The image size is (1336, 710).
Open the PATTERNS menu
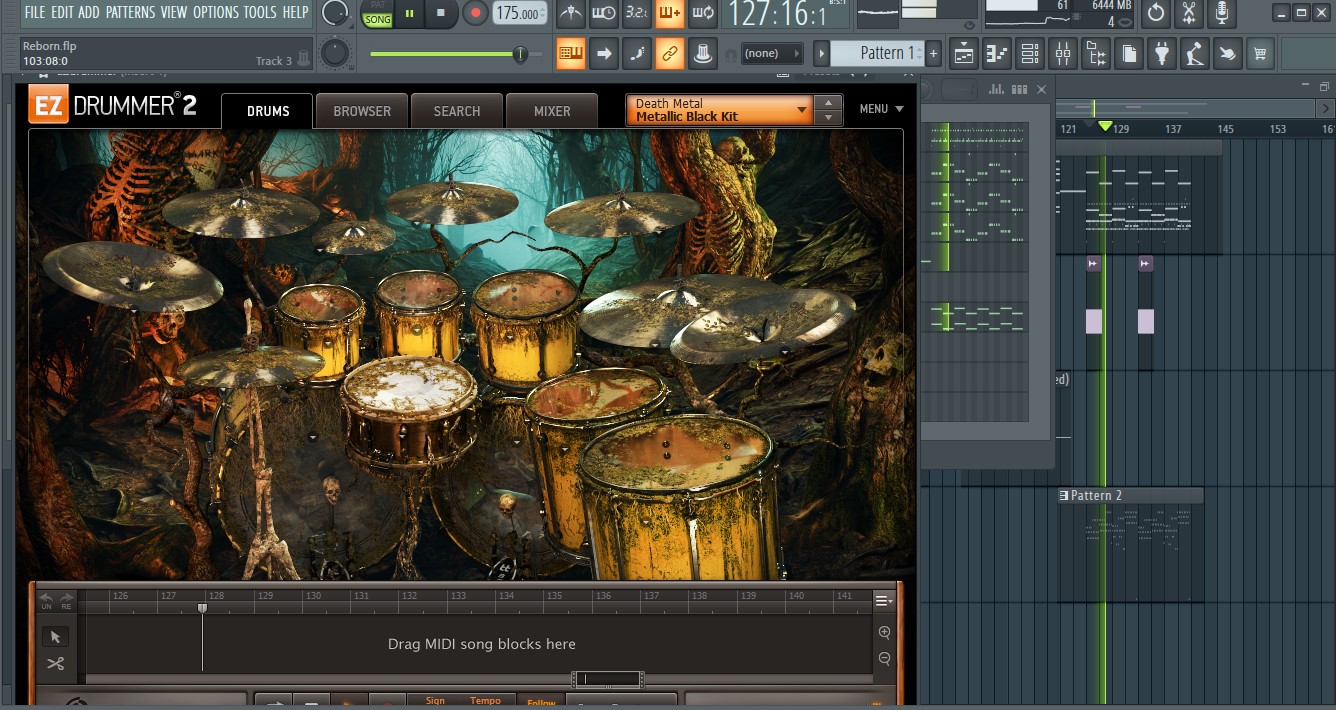pos(130,12)
